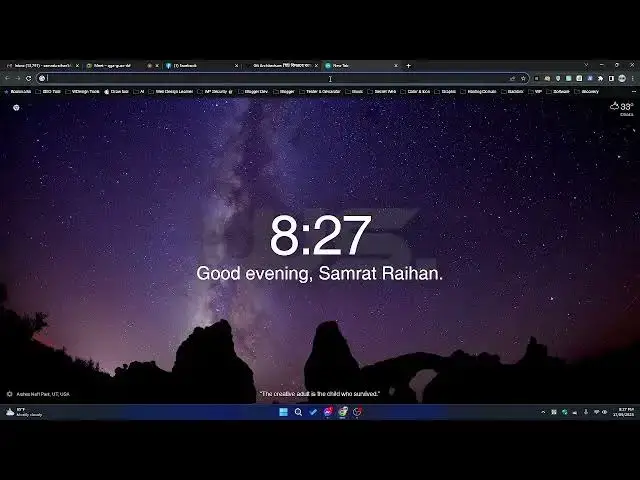Toggle the browser side panel icon
This screenshot has height=480, width=640.
tap(611, 78)
